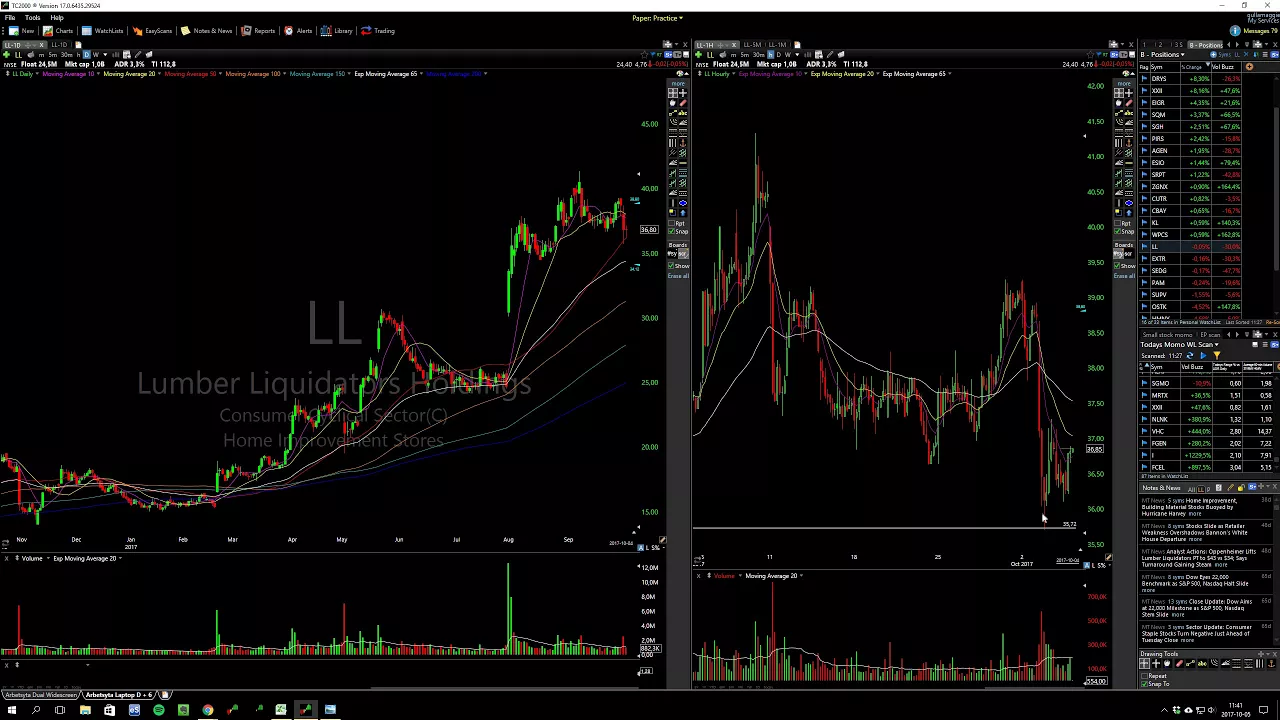Toggle Rpt checkbox in right chart drawing toolbar
This screenshot has height=720, width=1280.
[x=1117, y=223]
